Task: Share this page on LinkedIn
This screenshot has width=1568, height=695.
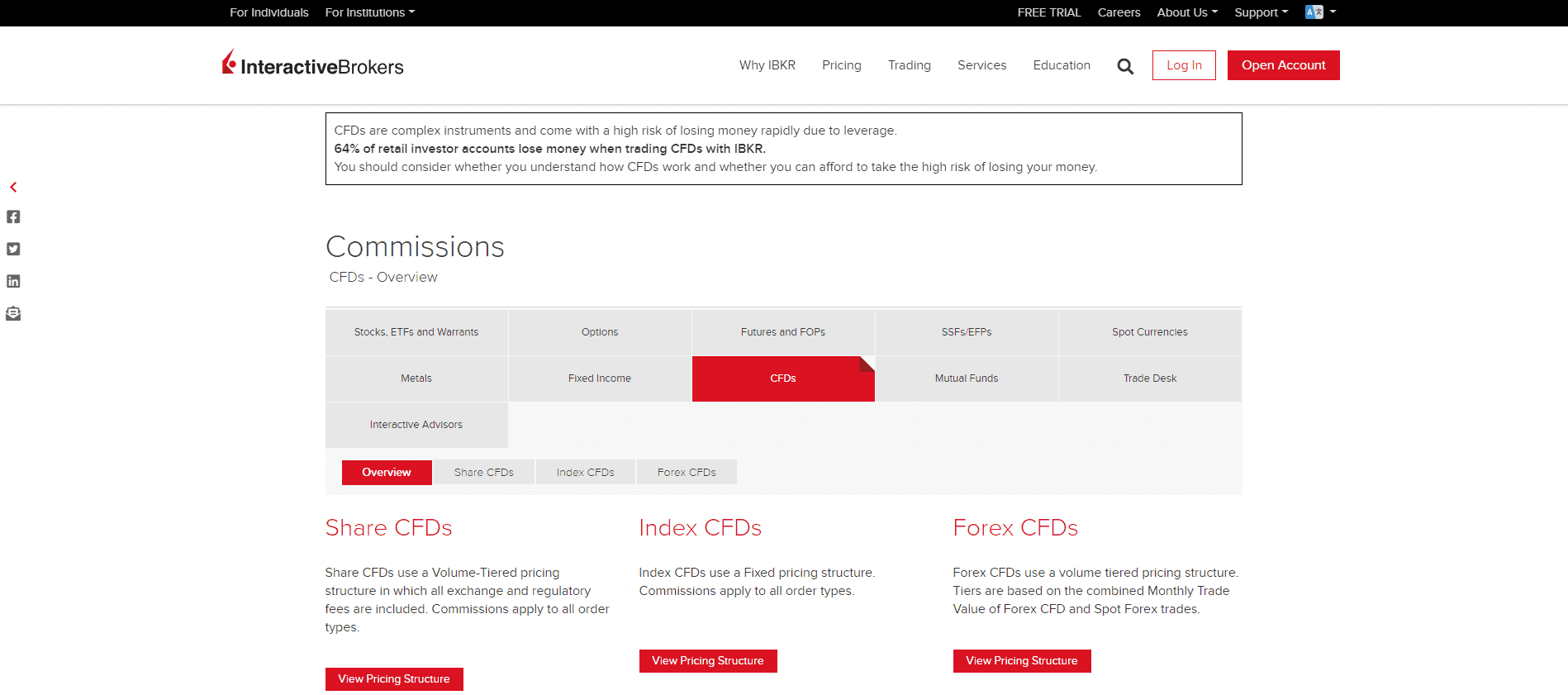Action: pos(13,281)
